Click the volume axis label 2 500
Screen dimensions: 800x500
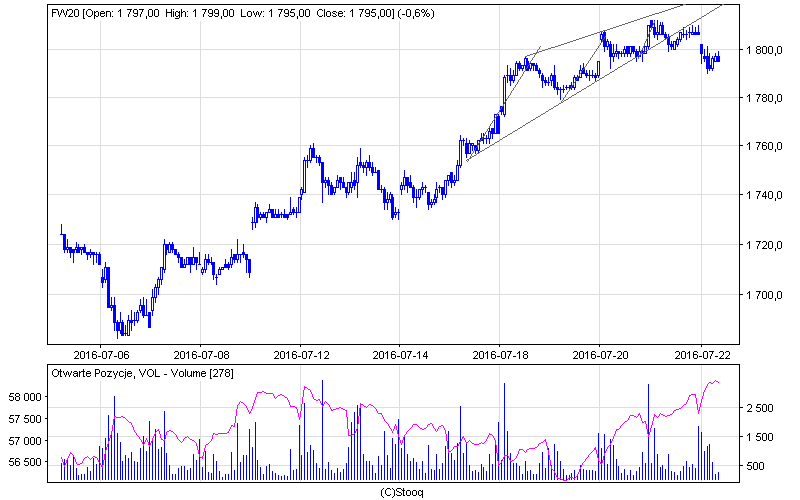point(760,408)
